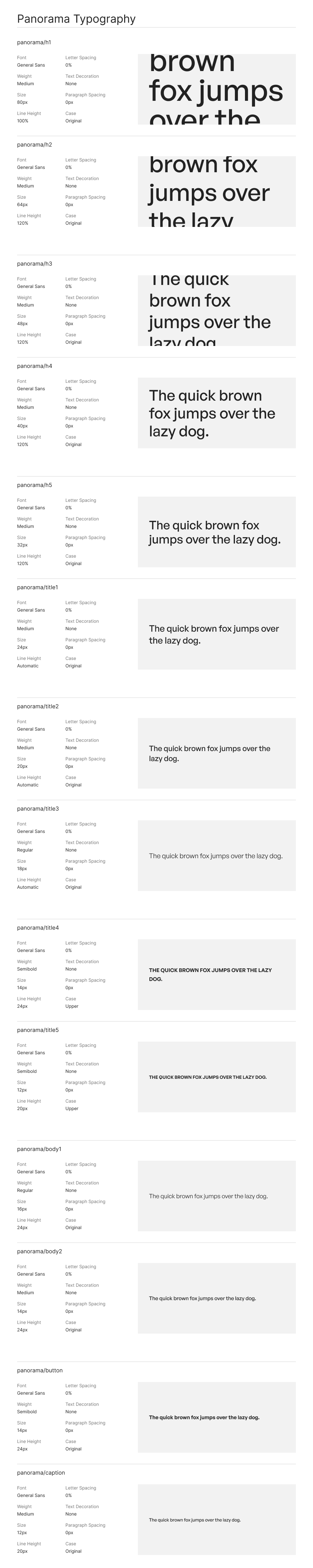Click the panorama/h3 section label
The width and height of the screenshot is (313, 1568).
[34, 263]
